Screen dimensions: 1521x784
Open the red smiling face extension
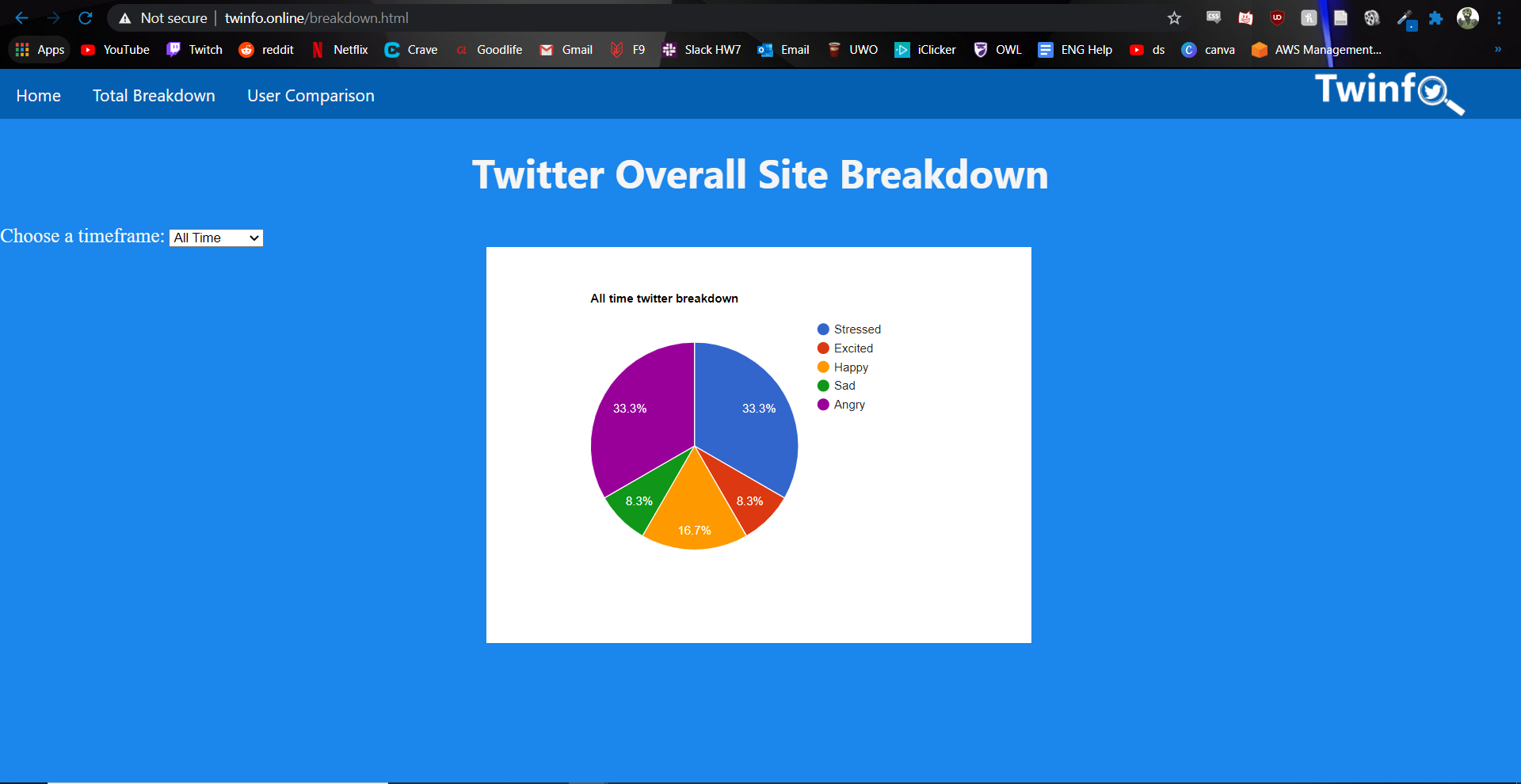pyautogui.click(x=1245, y=17)
